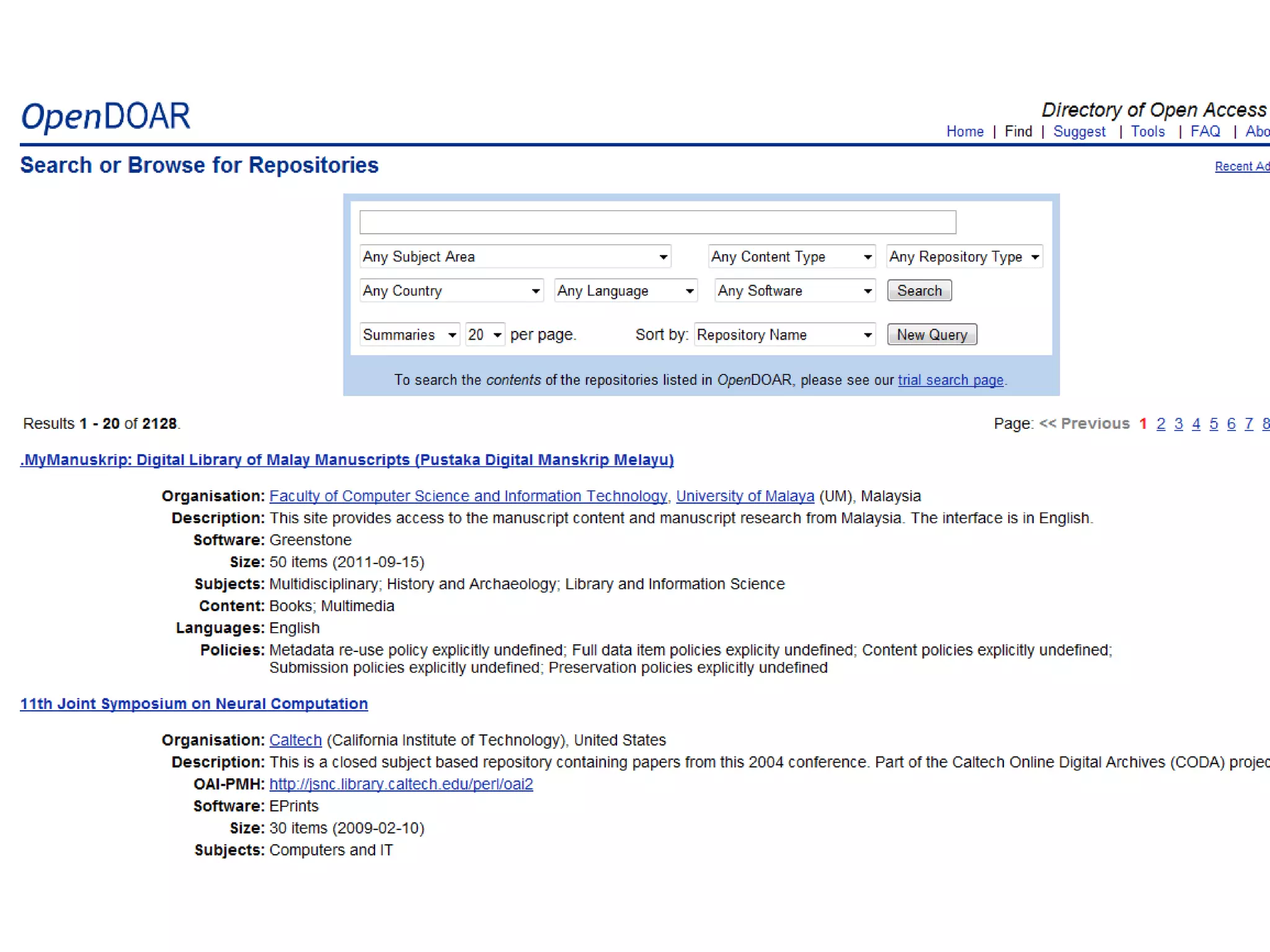
Task: Expand the Any Content Type dropdown
Action: [791, 257]
